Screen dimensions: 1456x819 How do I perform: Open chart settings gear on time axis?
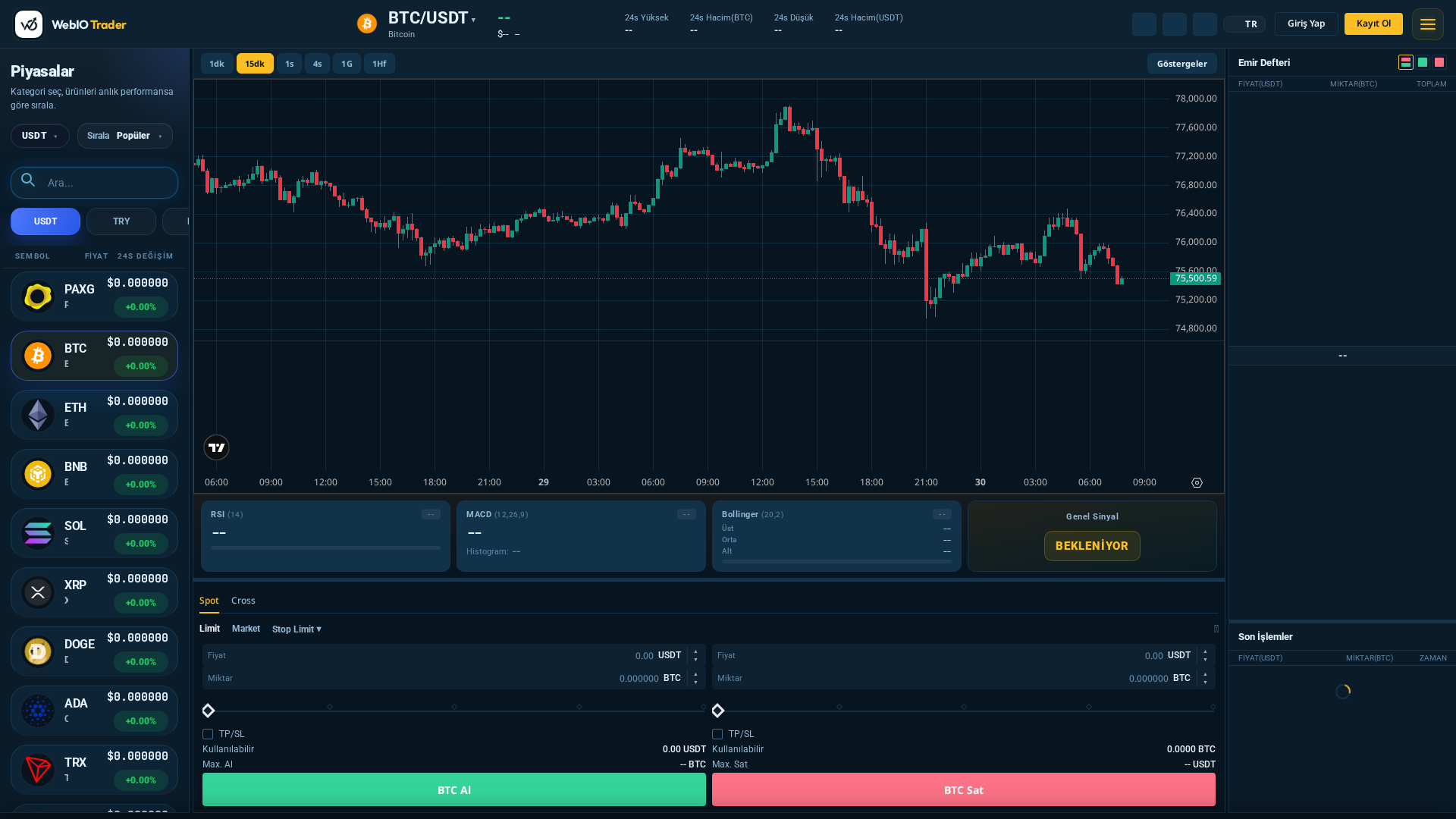[x=1197, y=483]
